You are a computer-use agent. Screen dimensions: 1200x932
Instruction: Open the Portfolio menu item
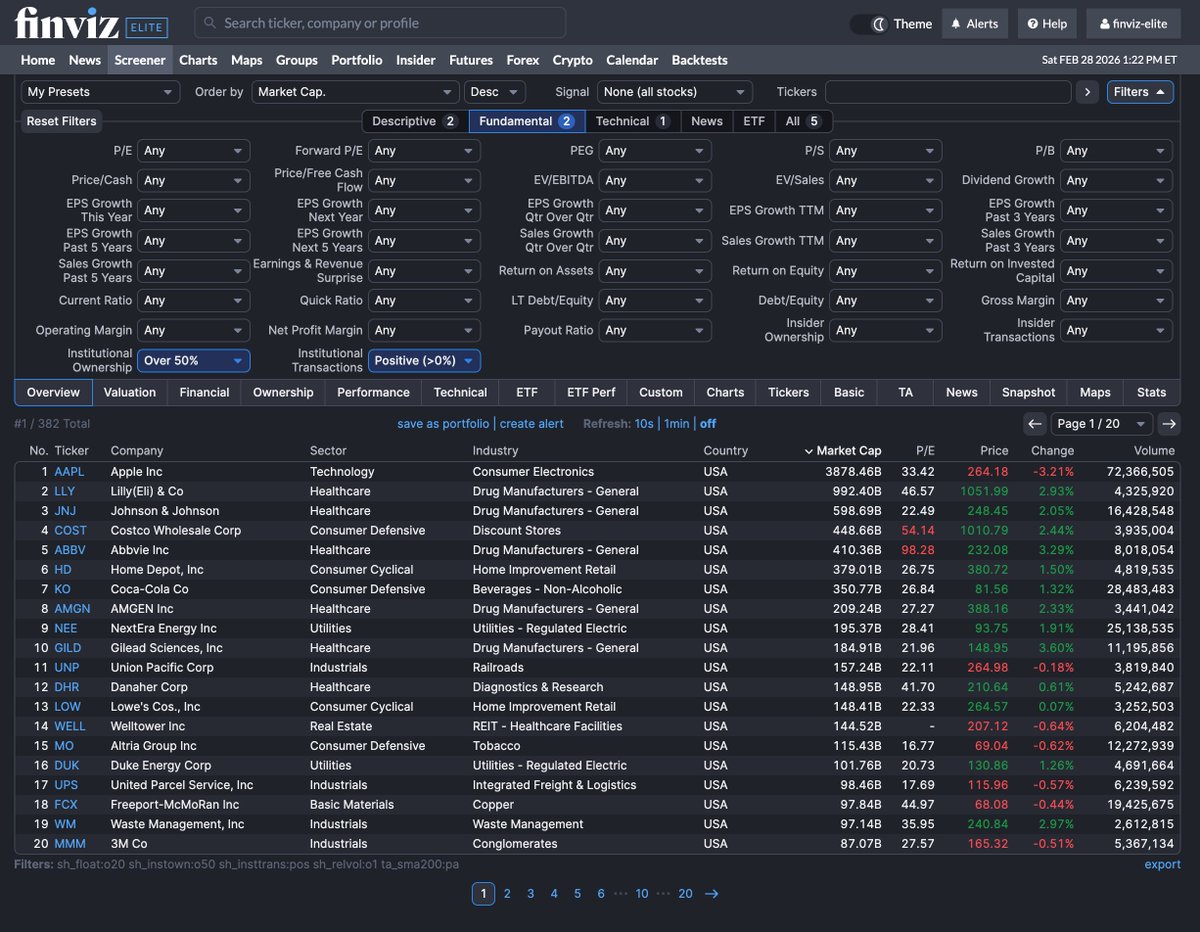coord(357,60)
